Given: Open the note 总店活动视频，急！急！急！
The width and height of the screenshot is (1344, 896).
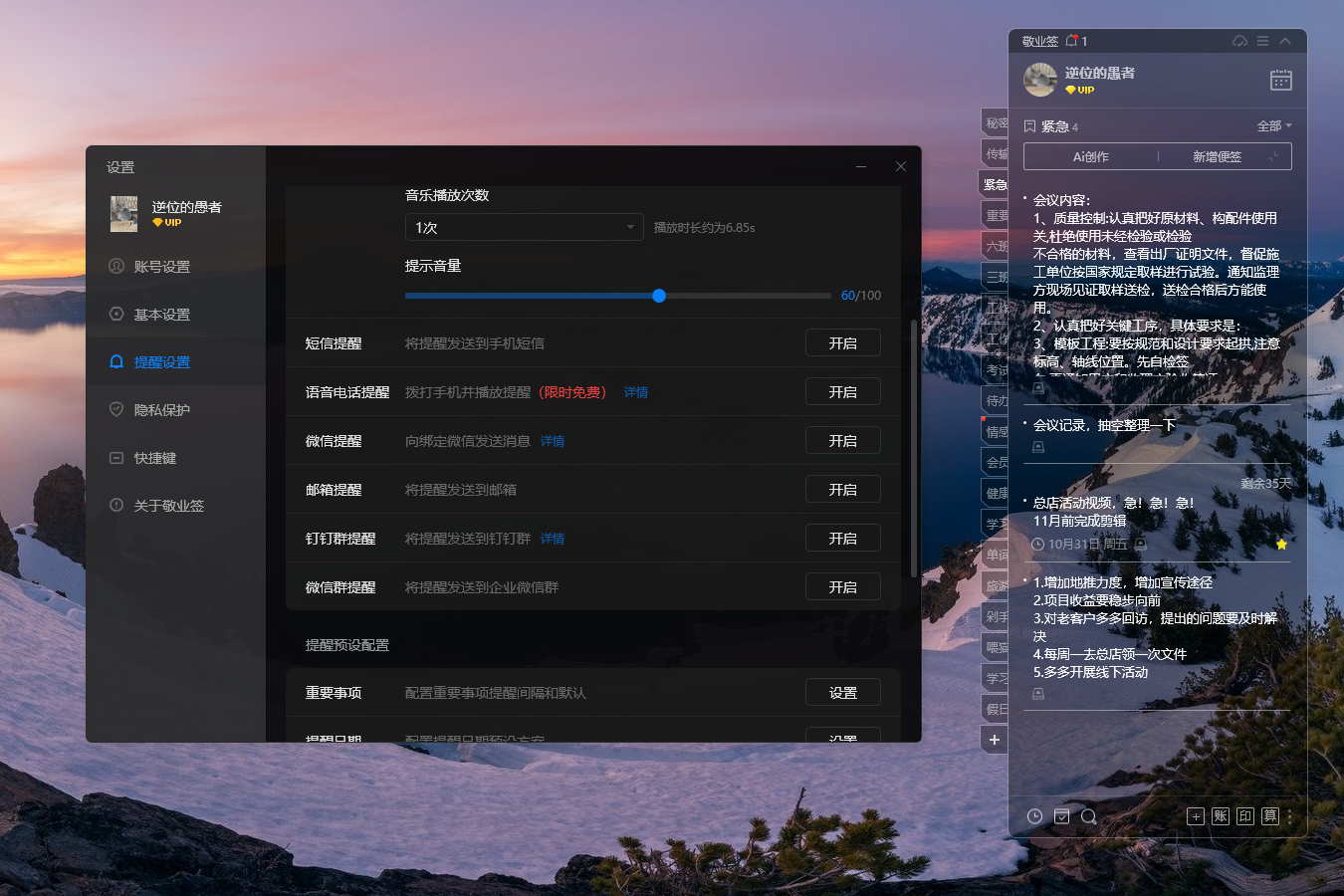Looking at the screenshot, I should coord(1113,503).
